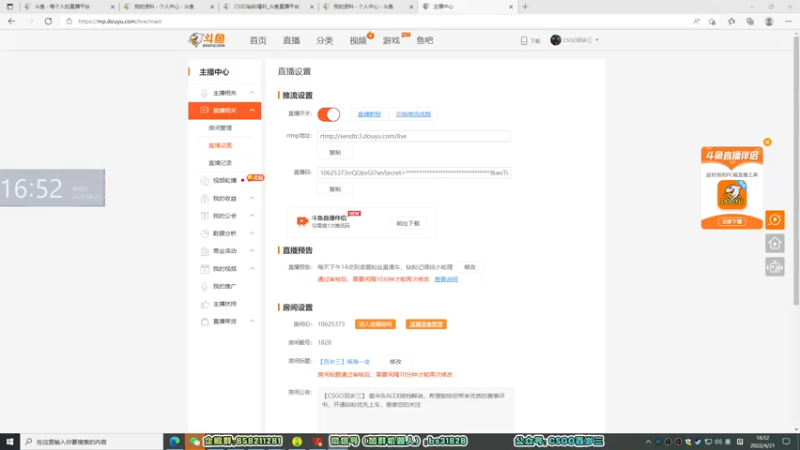Expand the 直播带货 sidebar section

tap(252, 321)
